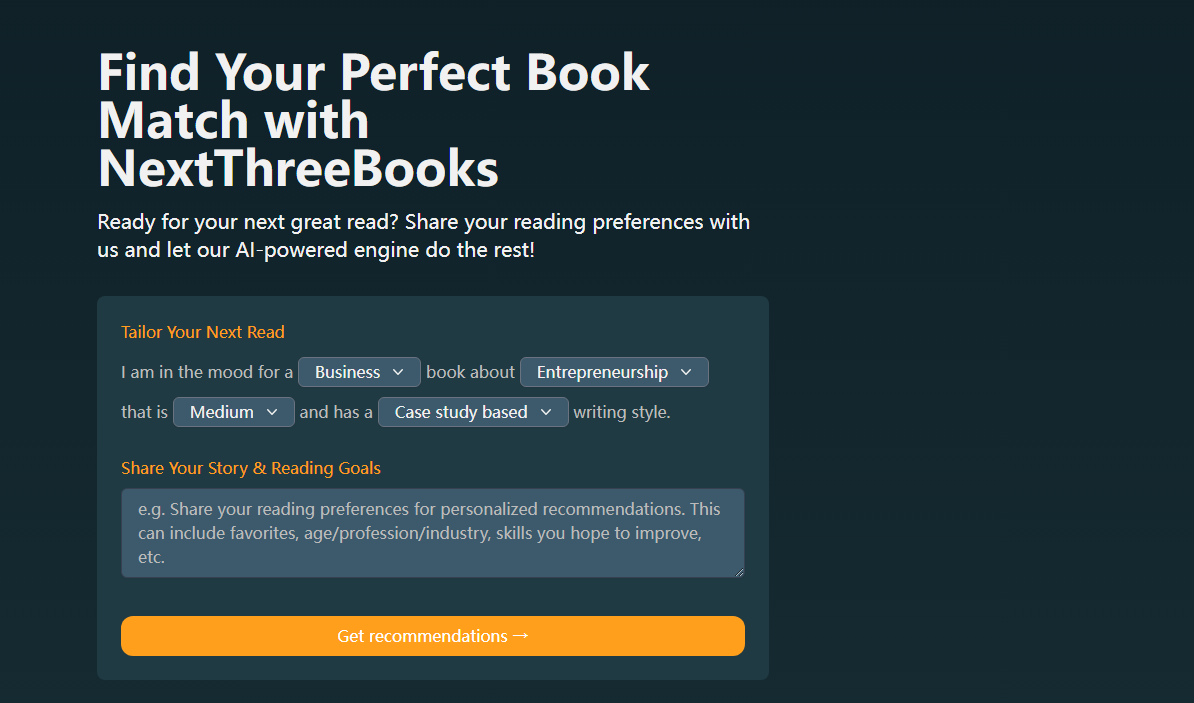Click the arrow on Get recommendations button
This screenshot has height=703, width=1194.
520,636
